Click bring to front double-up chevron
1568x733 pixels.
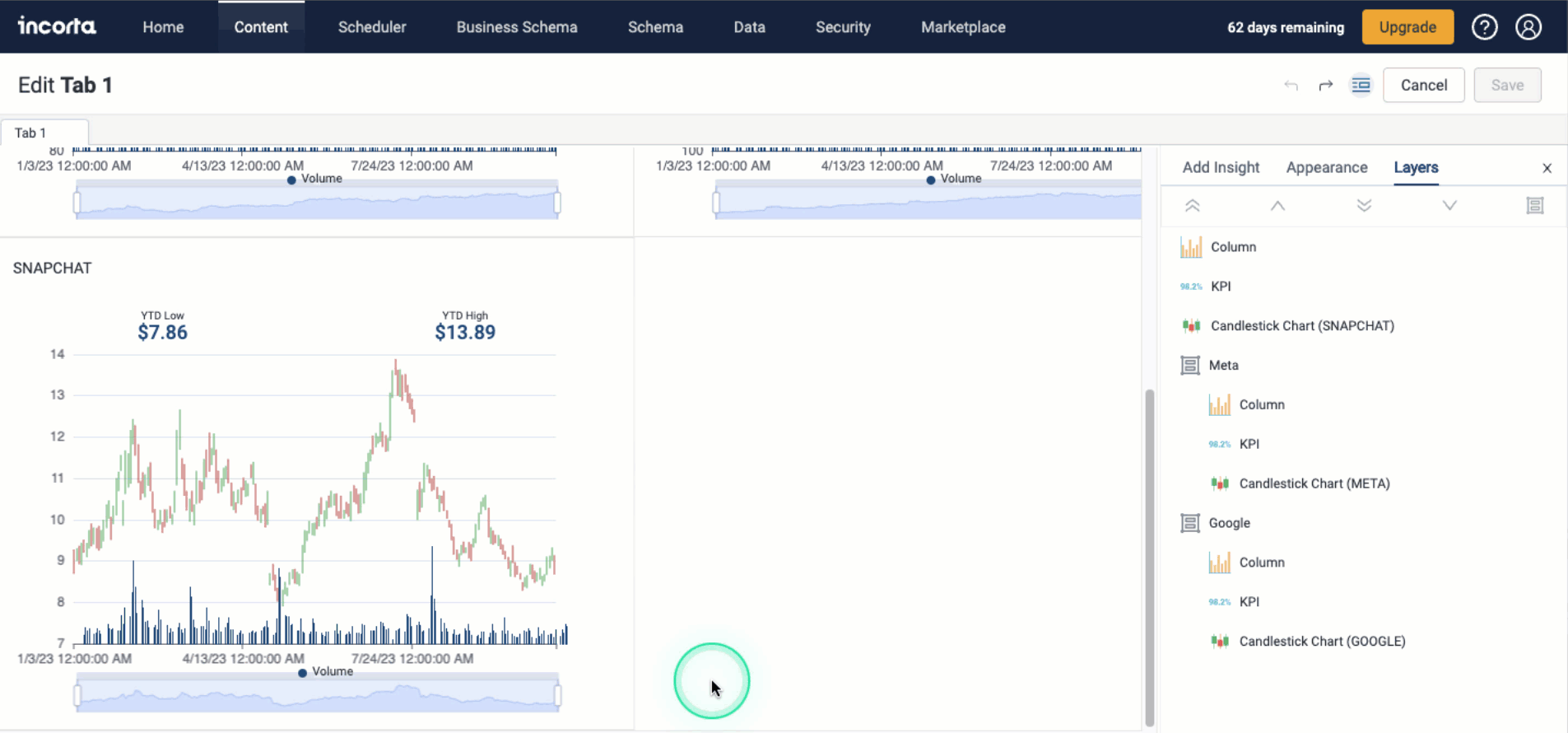[x=1192, y=206]
